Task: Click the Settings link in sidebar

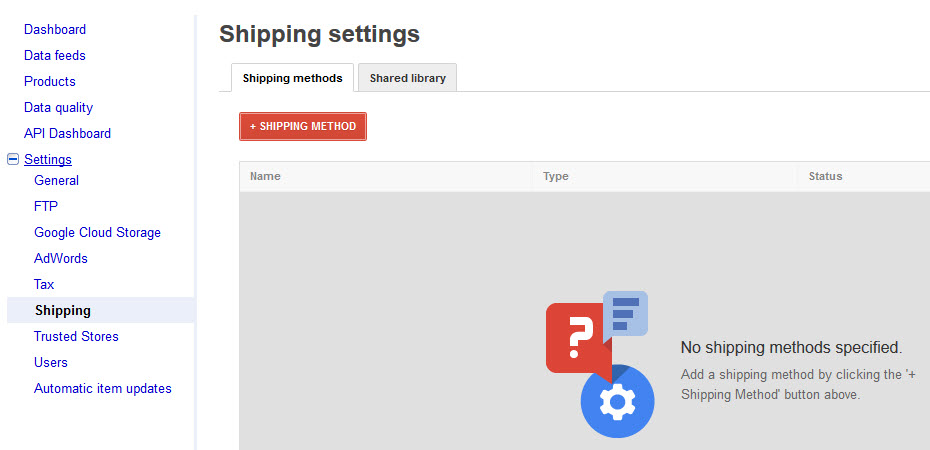Action: coord(48,159)
